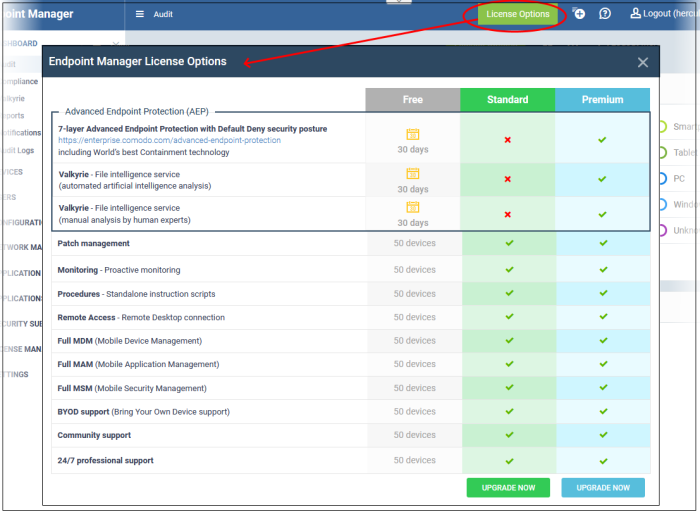Click the Community support label
Image resolution: width=700 pixels, height=512 pixels.
[x=94, y=435]
